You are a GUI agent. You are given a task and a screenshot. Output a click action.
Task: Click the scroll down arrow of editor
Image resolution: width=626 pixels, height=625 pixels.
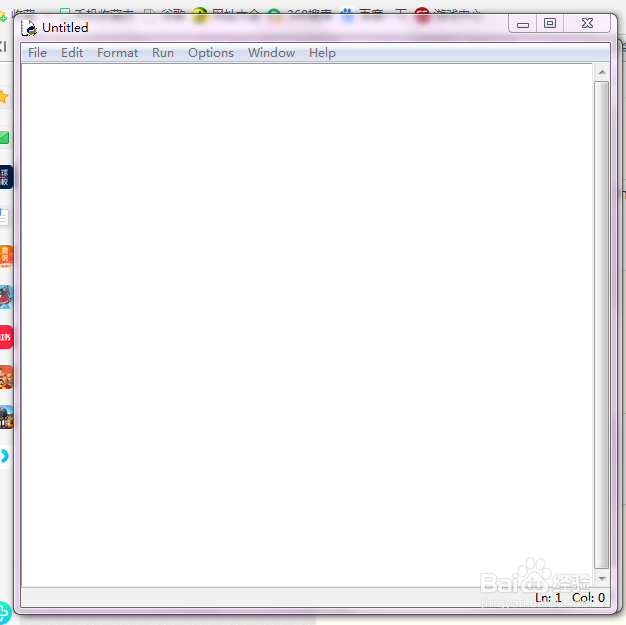[x=602, y=578]
